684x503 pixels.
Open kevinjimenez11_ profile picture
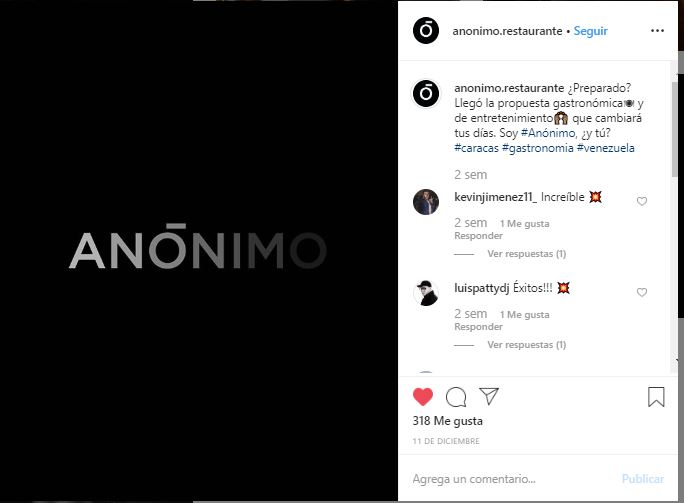(426, 202)
